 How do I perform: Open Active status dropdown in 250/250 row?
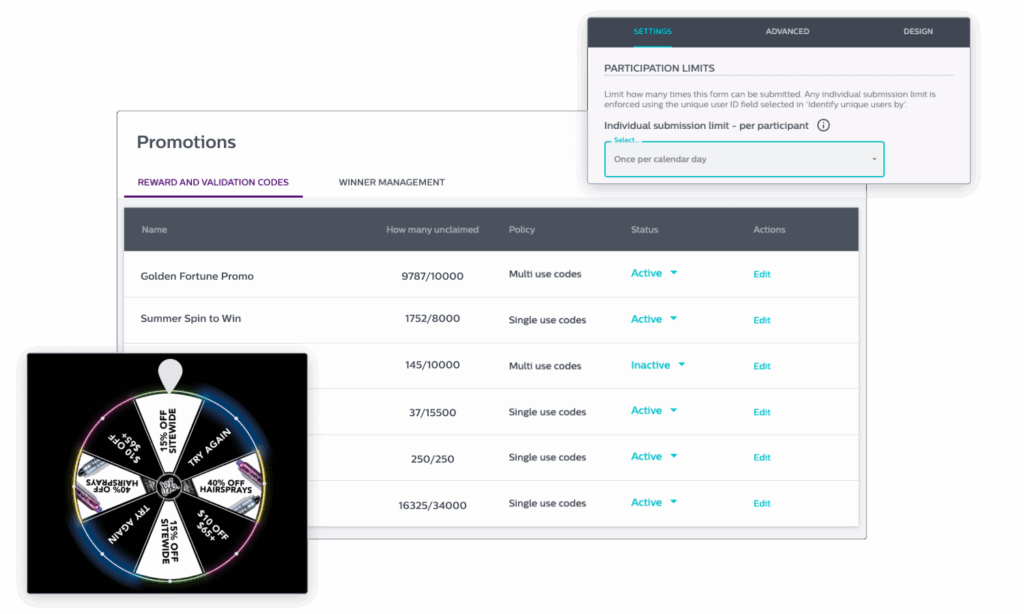click(x=654, y=456)
